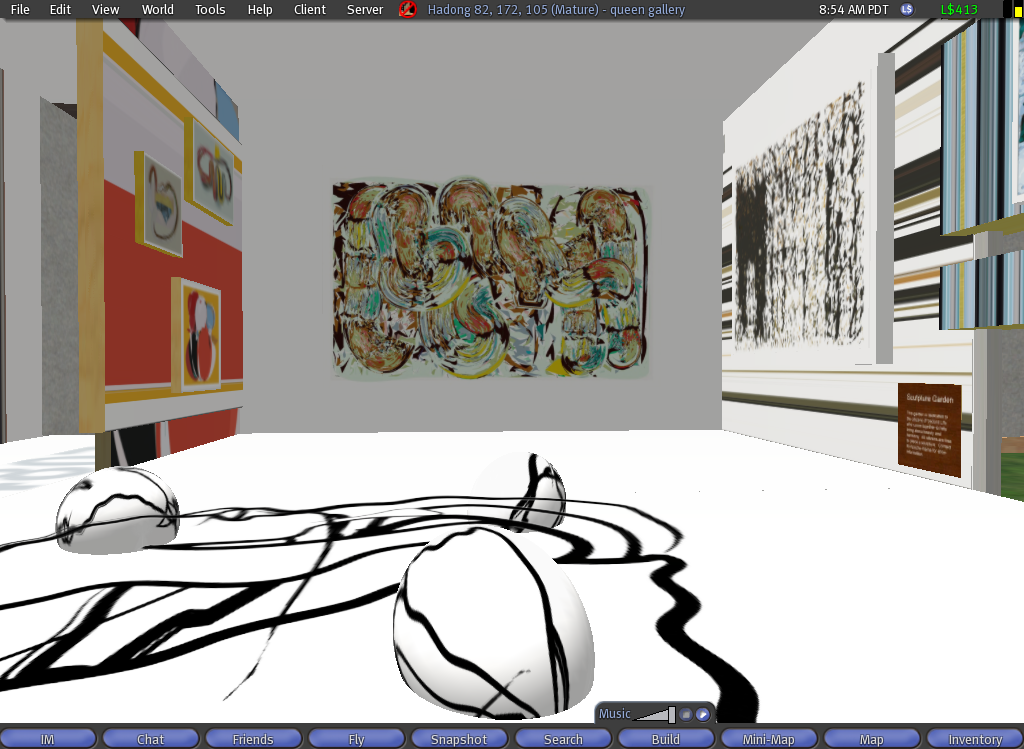Play the music stream
This screenshot has height=749, width=1024.
pos(703,714)
